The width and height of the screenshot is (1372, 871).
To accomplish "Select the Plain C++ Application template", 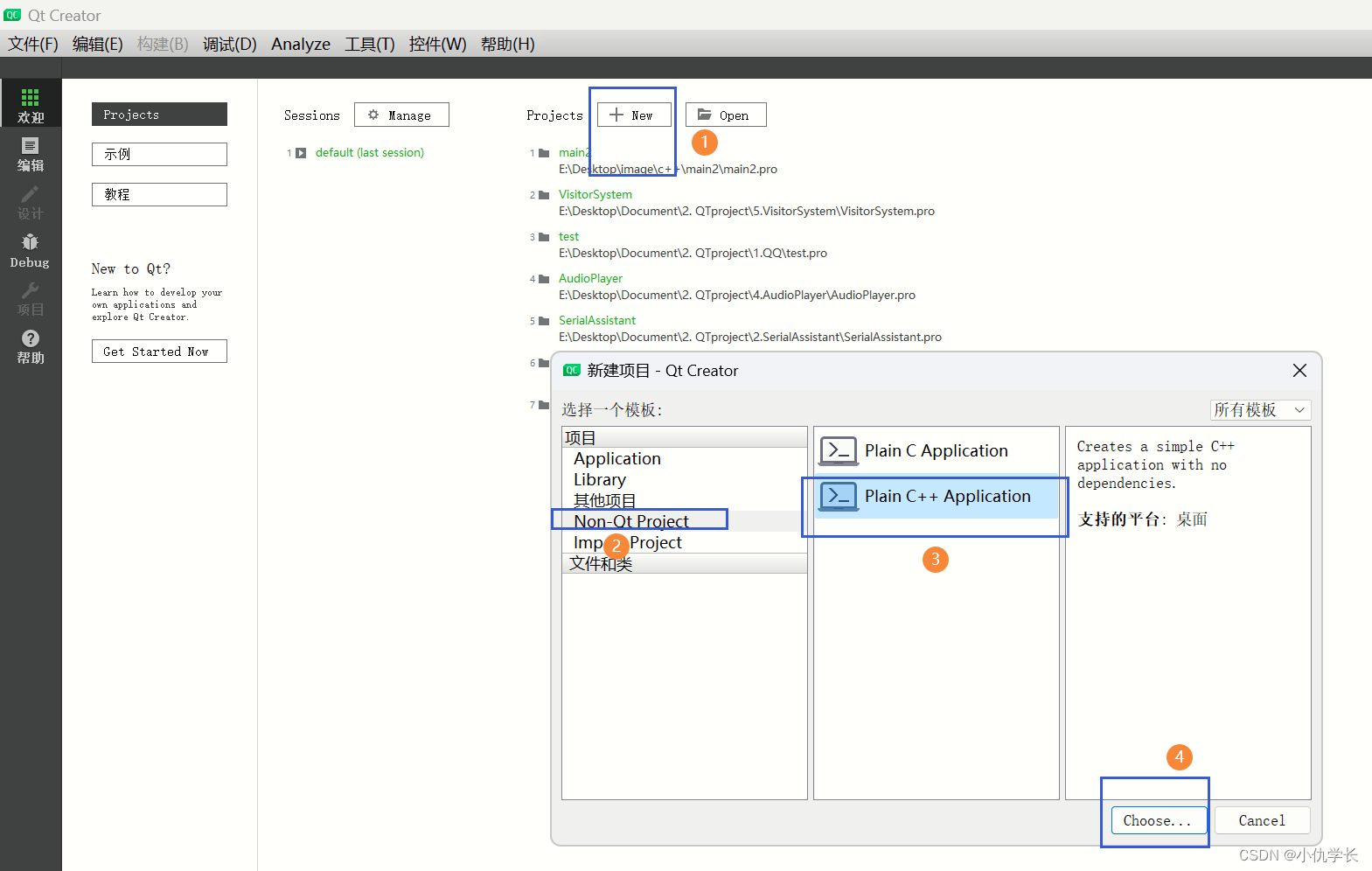I will (936, 496).
